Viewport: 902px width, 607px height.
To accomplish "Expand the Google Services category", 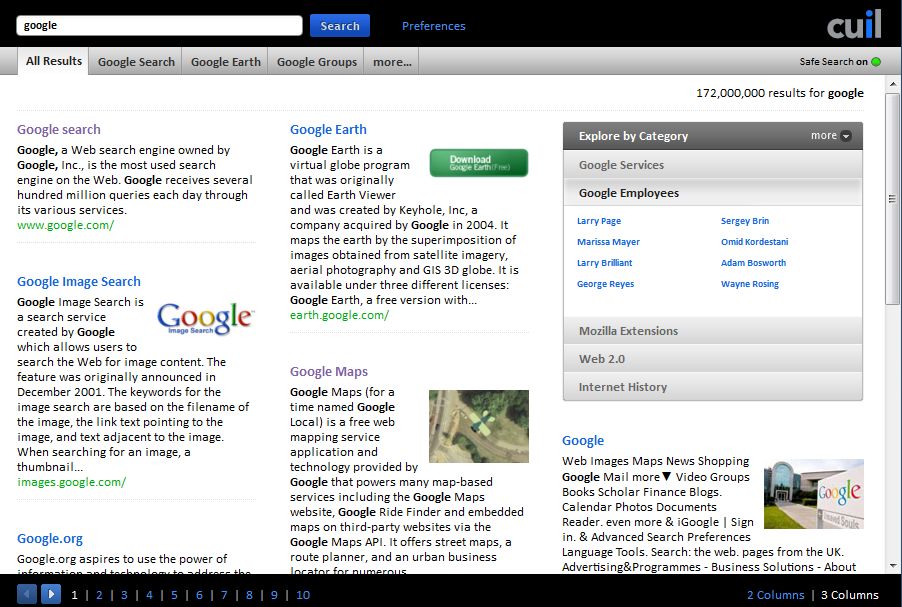I will point(713,165).
